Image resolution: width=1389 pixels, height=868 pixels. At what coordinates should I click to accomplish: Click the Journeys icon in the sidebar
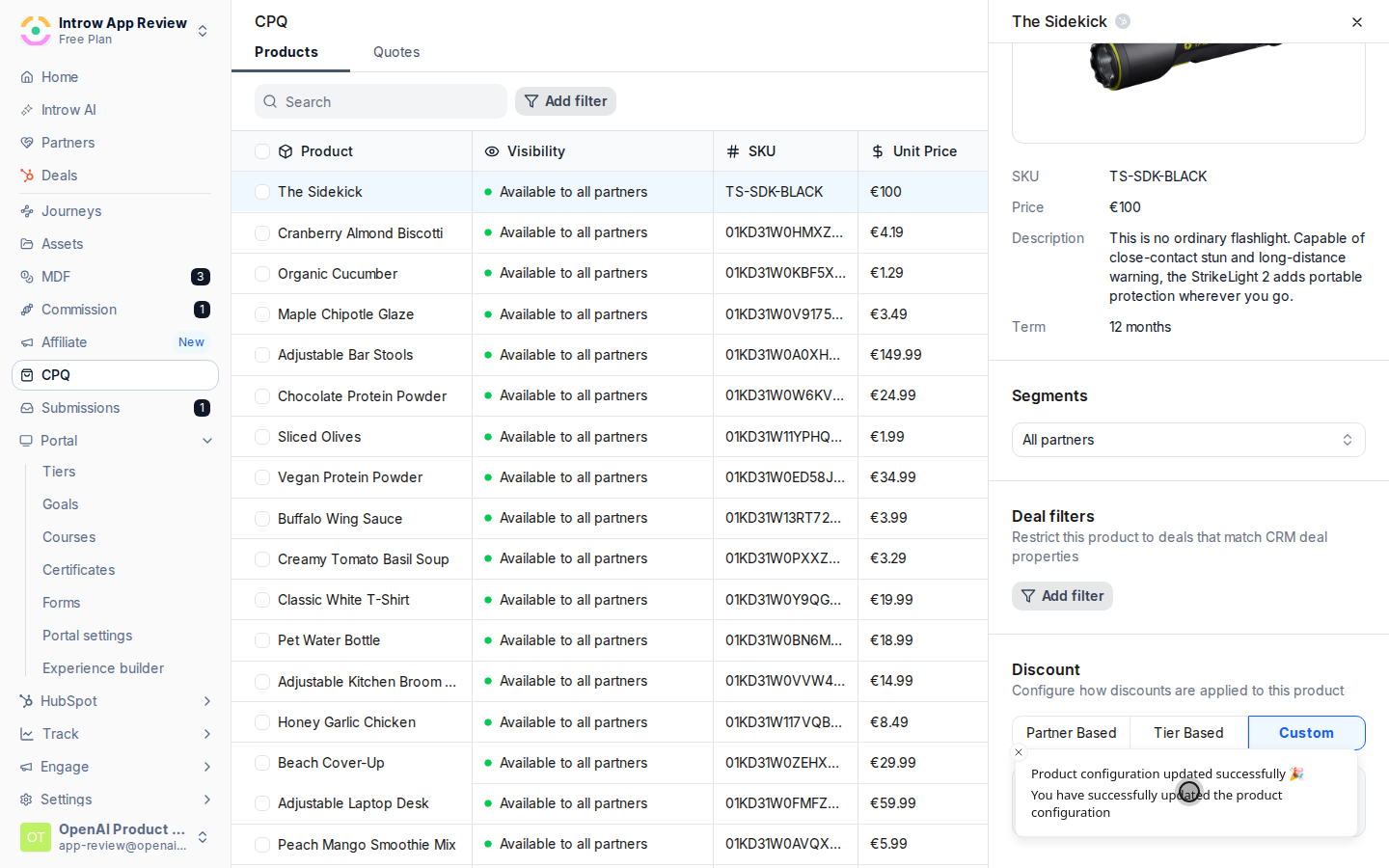pyautogui.click(x=27, y=211)
